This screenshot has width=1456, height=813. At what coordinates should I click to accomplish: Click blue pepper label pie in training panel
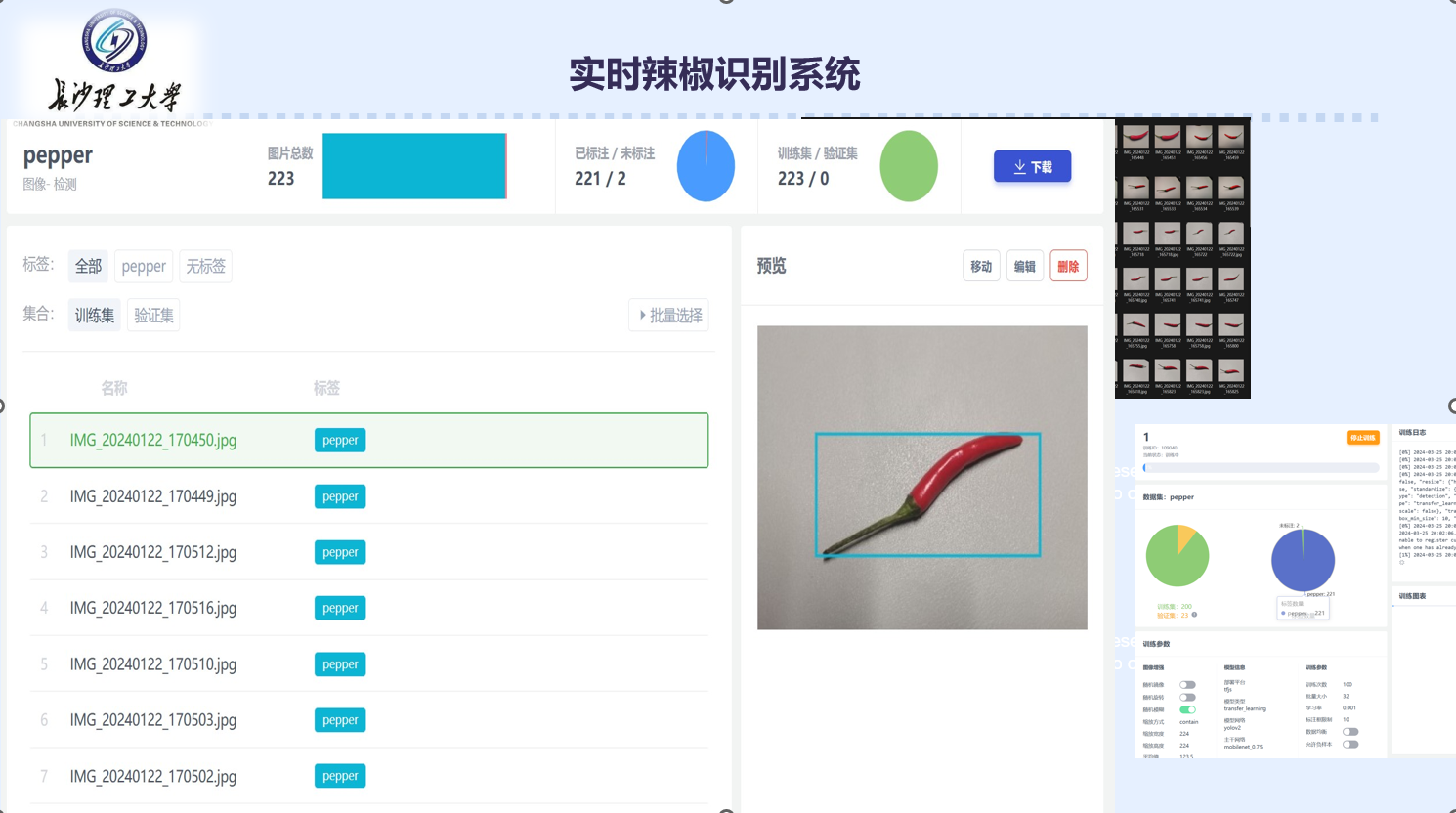(1303, 560)
